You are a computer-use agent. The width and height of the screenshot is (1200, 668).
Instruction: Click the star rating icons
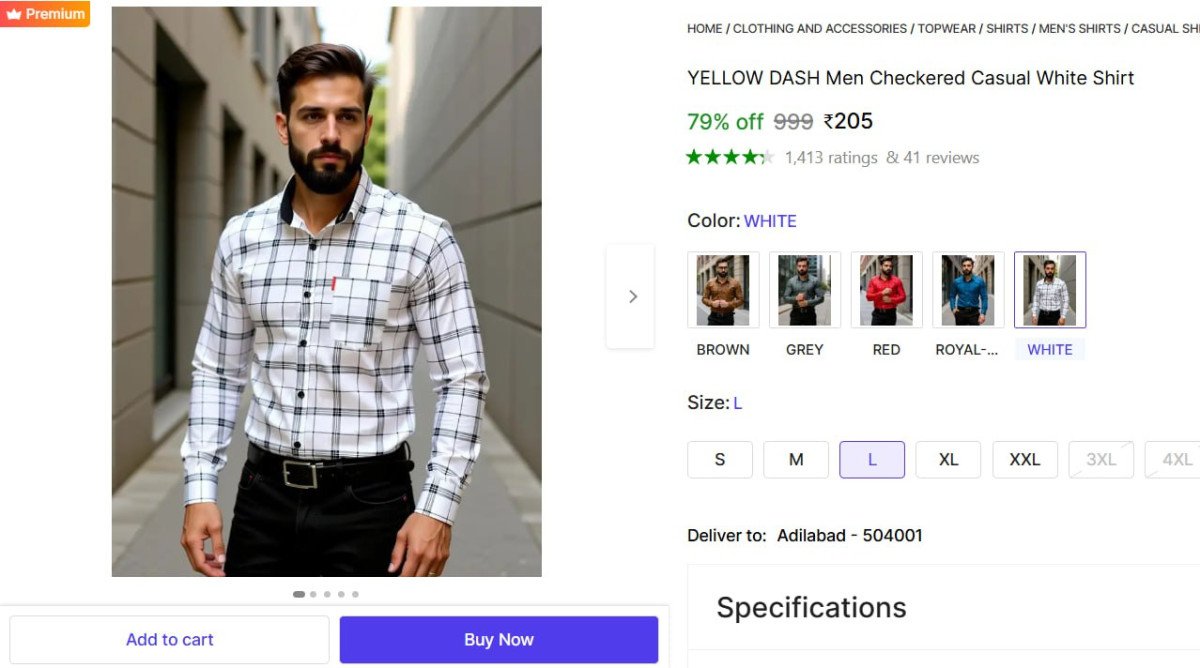pyautogui.click(x=730, y=157)
